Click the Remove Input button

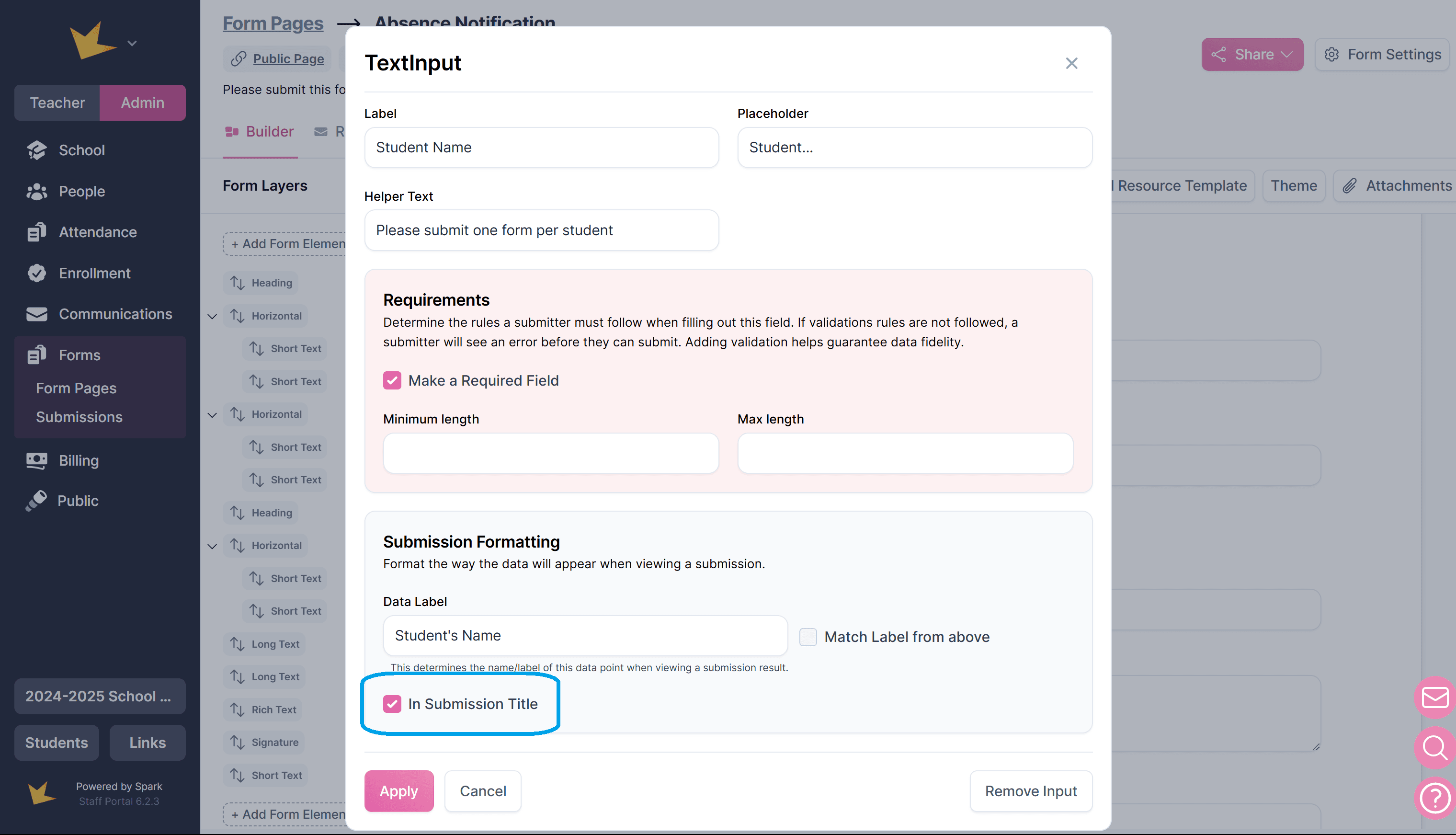[x=1031, y=791]
